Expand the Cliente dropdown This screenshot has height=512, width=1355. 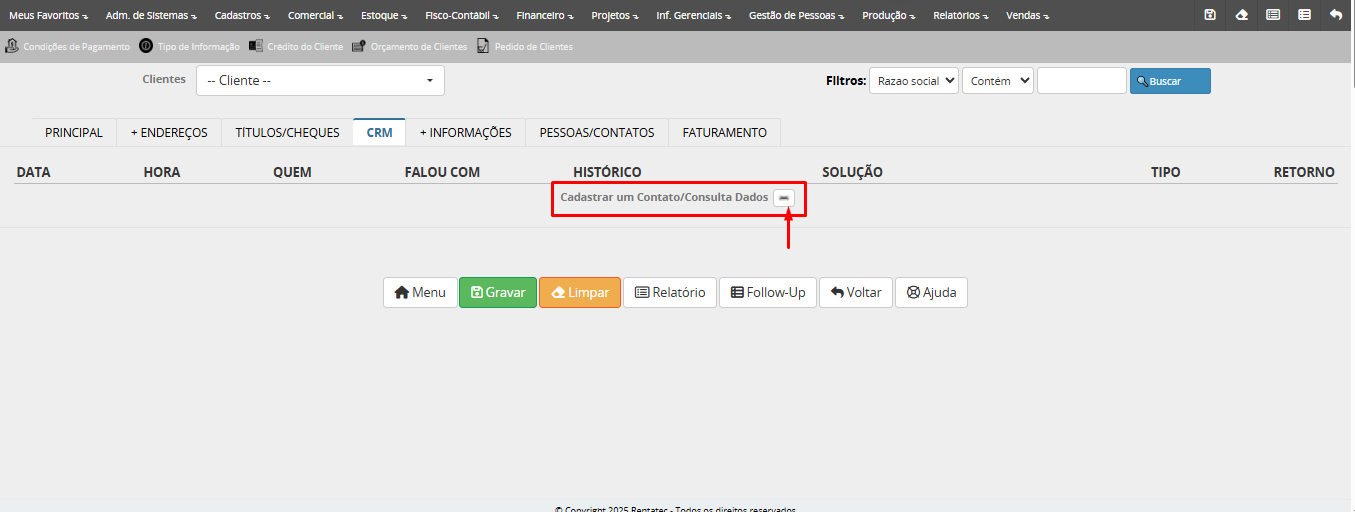pos(320,81)
